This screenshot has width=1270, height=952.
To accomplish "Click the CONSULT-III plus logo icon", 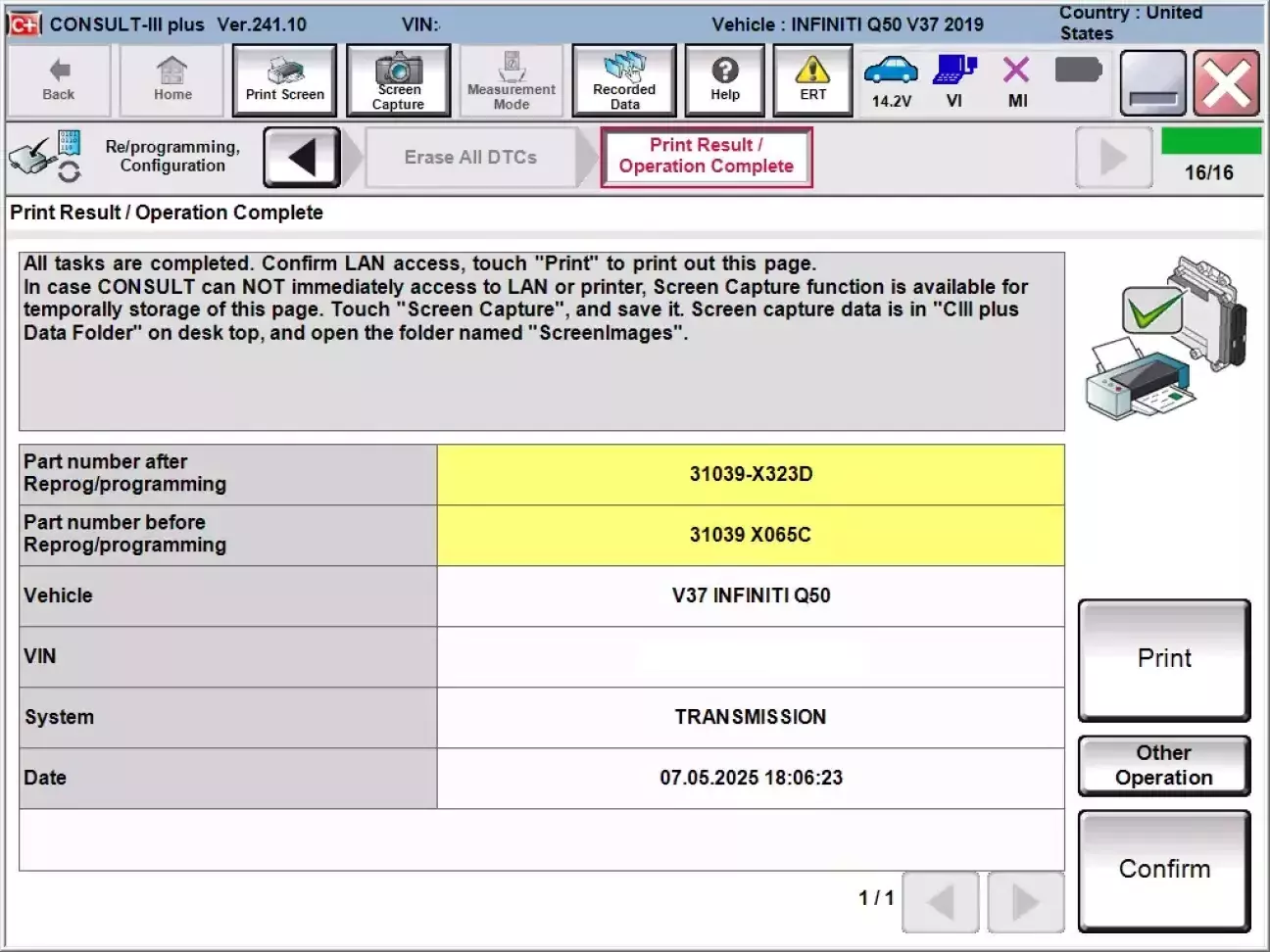I will [x=24, y=24].
